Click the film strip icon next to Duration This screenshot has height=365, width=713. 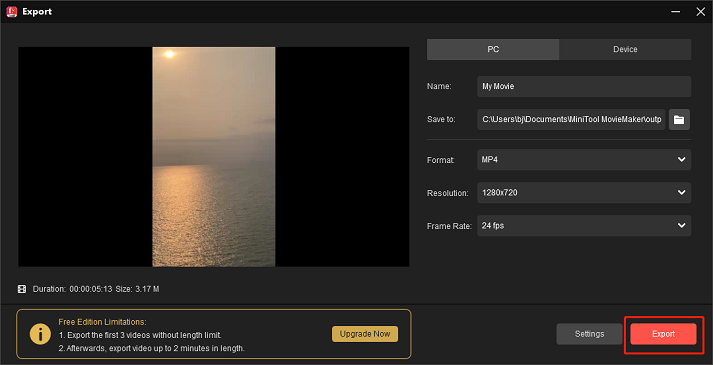(x=22, y=289)
